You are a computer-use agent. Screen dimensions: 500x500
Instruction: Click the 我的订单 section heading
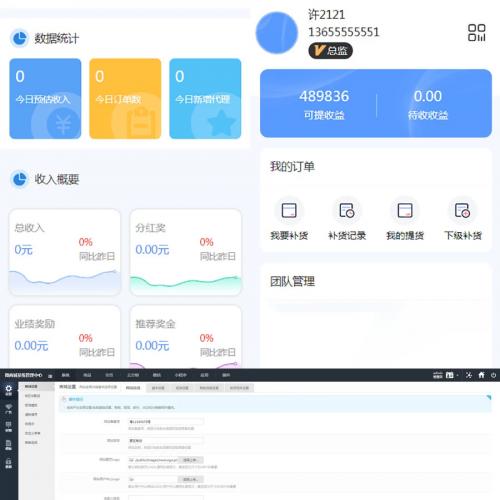click(x=292, y=166)
